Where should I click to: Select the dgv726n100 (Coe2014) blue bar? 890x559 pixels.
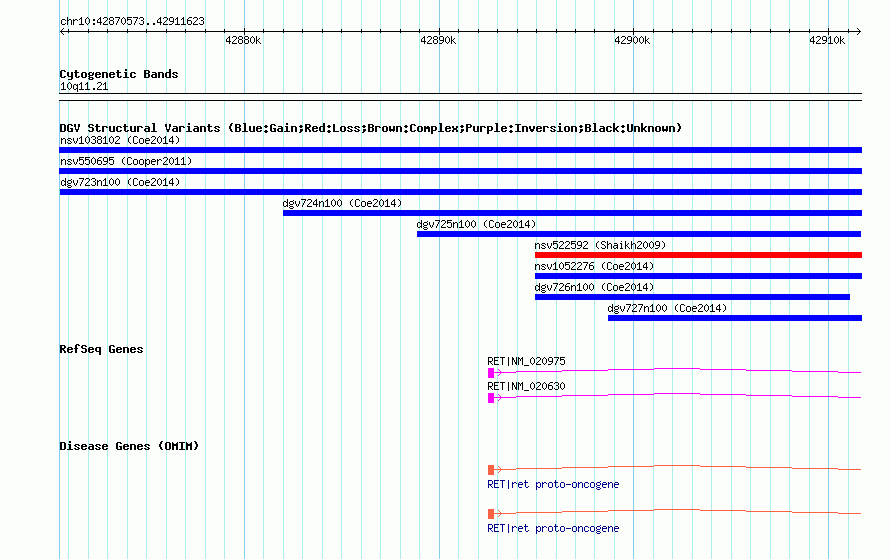click(692, 297)
